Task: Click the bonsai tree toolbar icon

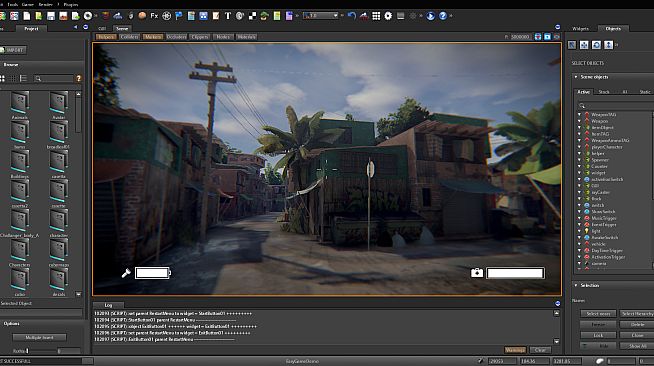Action: [x=264, y=16]
